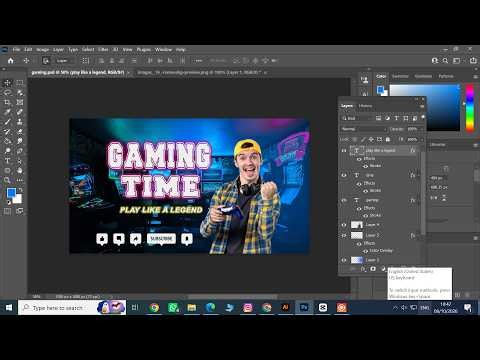The height and width of the screenshot is (360, 480).
Task: Select the Hand tool
Action: coord(20,170)
